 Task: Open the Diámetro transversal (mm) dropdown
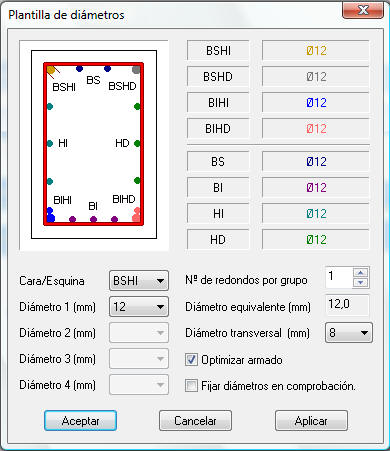click(349, 333)
